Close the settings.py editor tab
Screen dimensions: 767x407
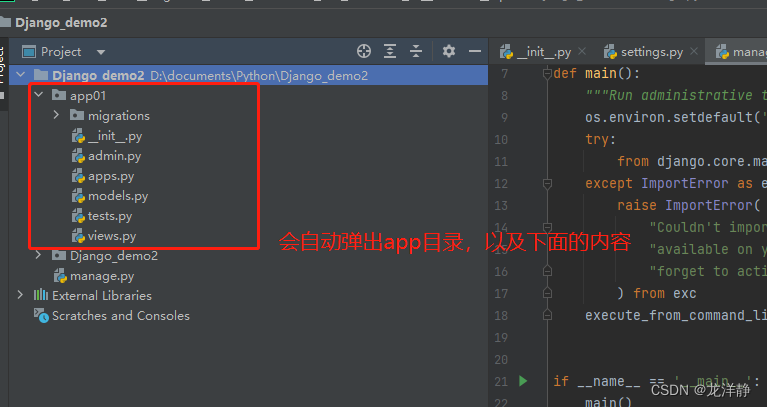point(694,51)
